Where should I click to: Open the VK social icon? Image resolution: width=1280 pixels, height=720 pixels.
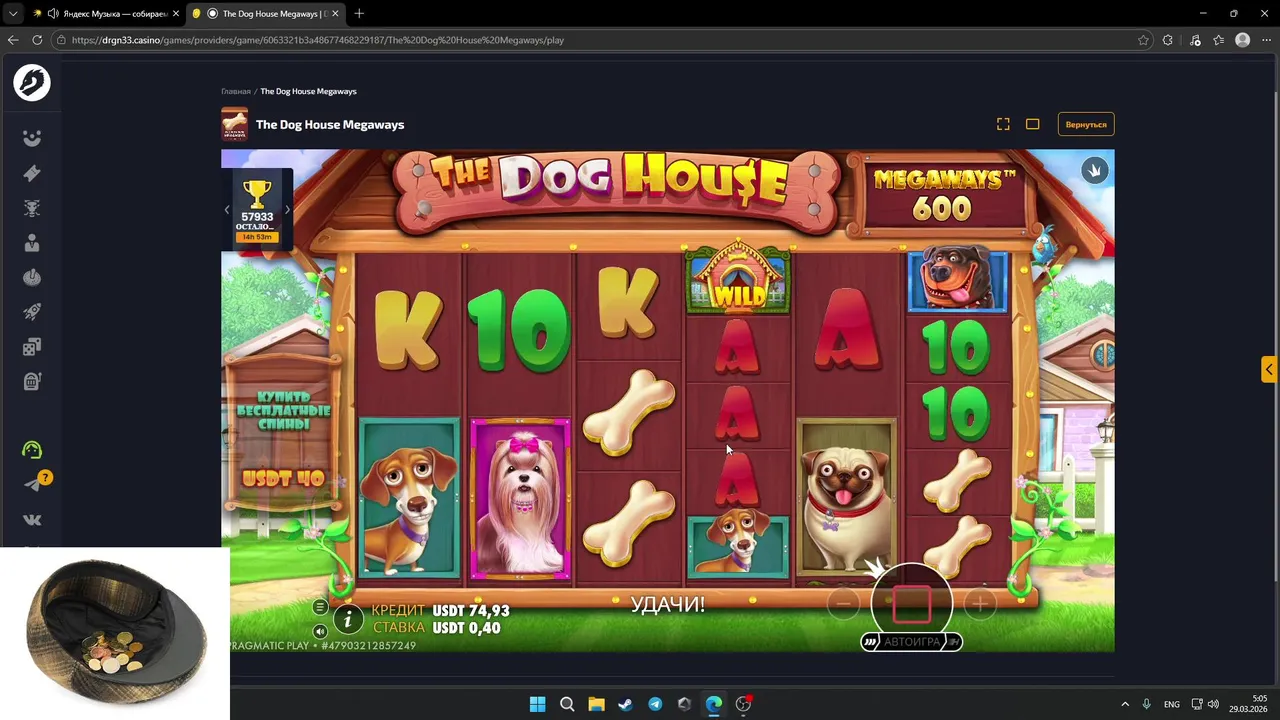(x=32, y=520)
